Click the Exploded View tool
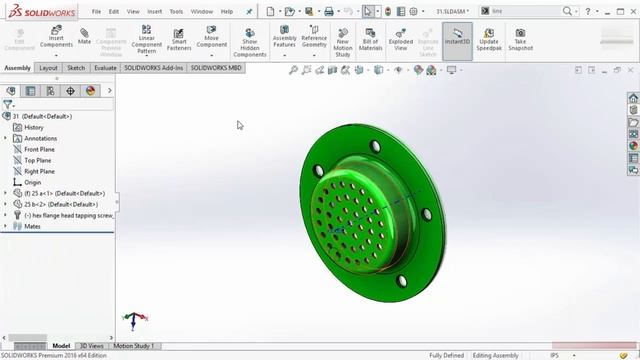 click(400, 39)
